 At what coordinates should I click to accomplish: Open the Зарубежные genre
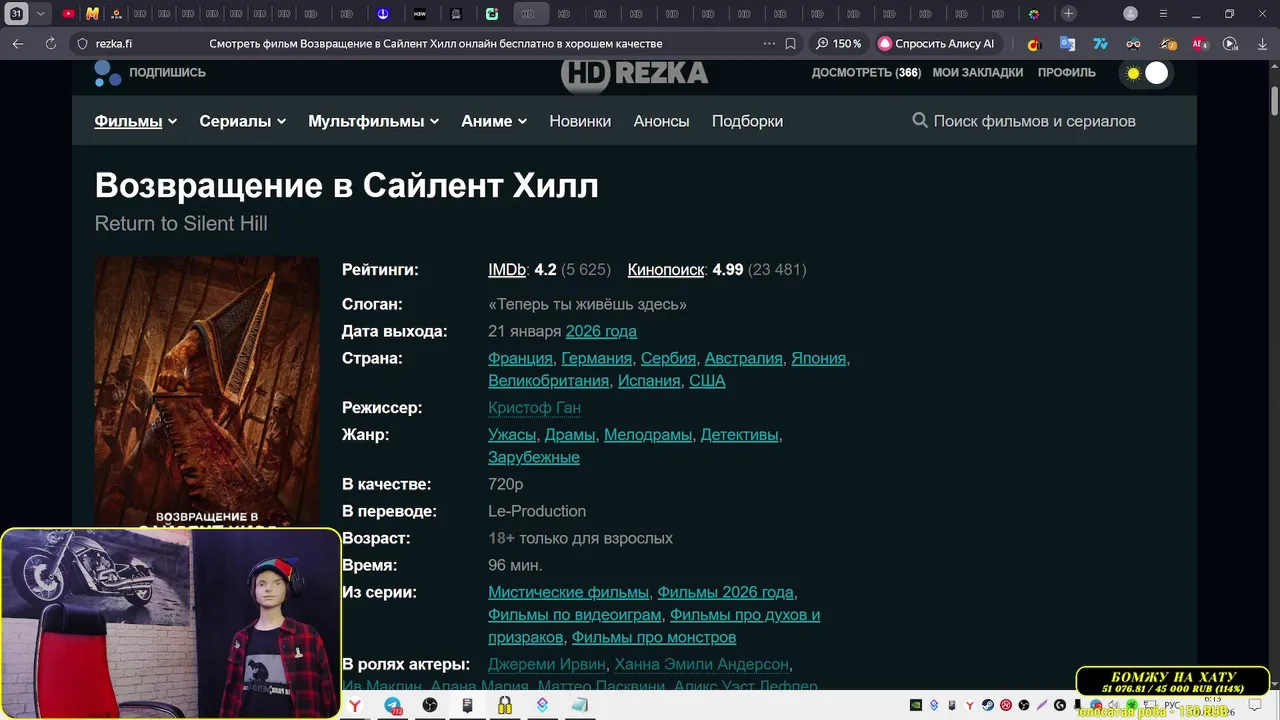coord(534,457)
